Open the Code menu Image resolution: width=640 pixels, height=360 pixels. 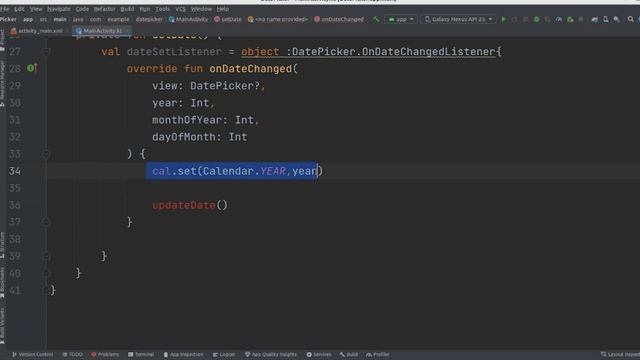[x=82, y=9]
